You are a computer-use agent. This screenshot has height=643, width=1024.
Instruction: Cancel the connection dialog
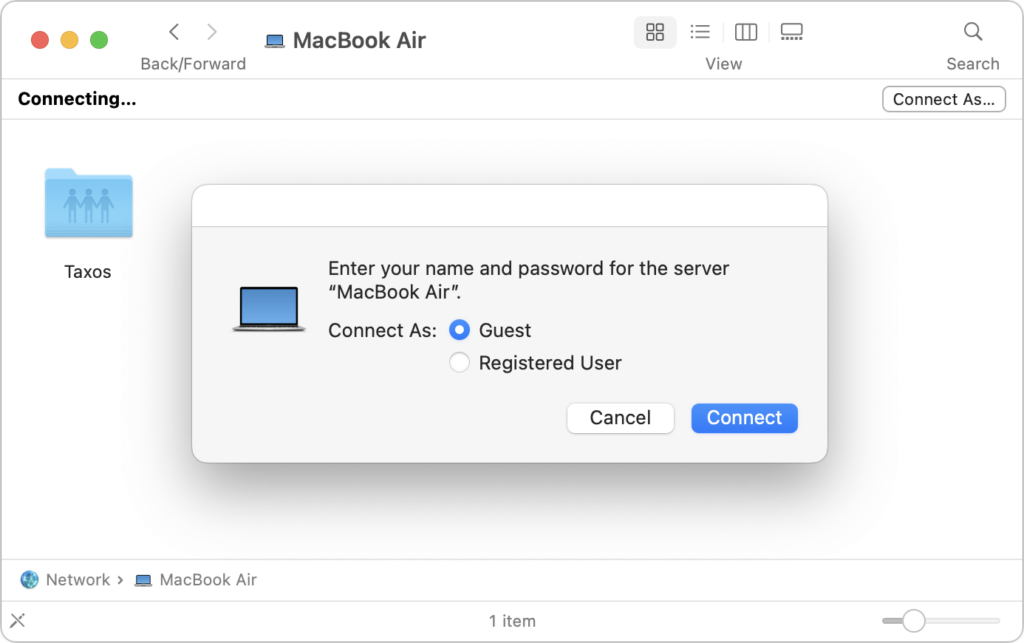[620, 418]
